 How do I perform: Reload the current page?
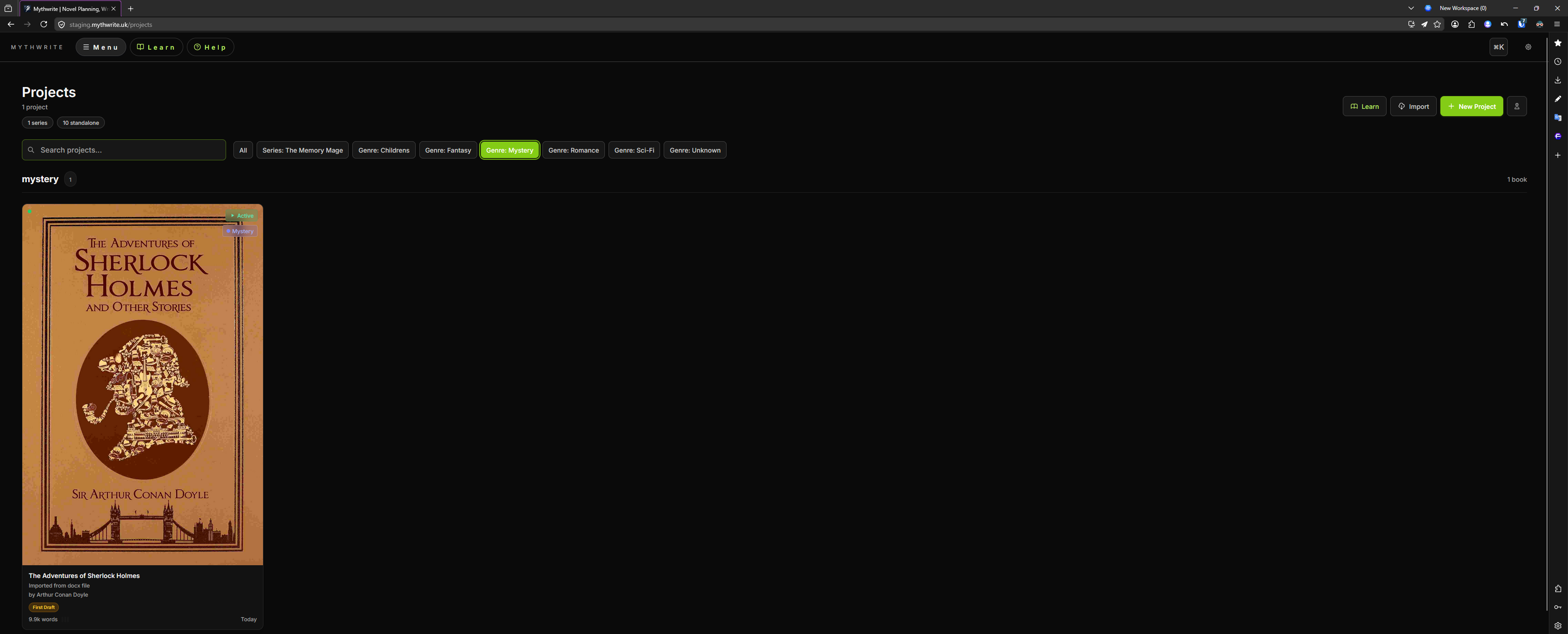[x=44, y=24]
